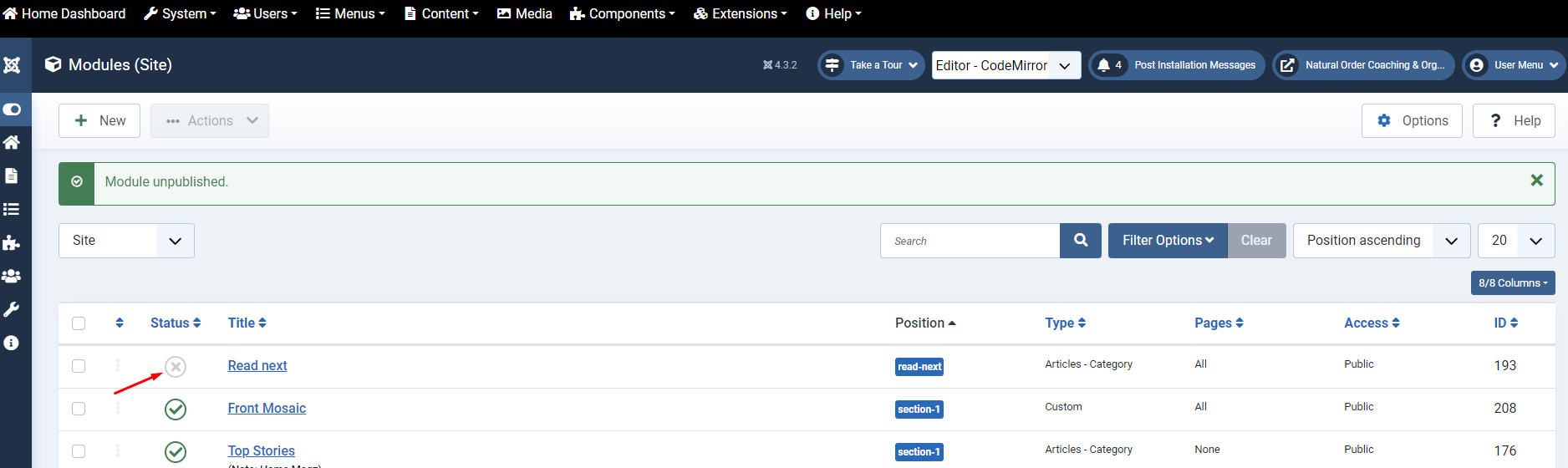Click into the Search input field

(x=970, y=241)
